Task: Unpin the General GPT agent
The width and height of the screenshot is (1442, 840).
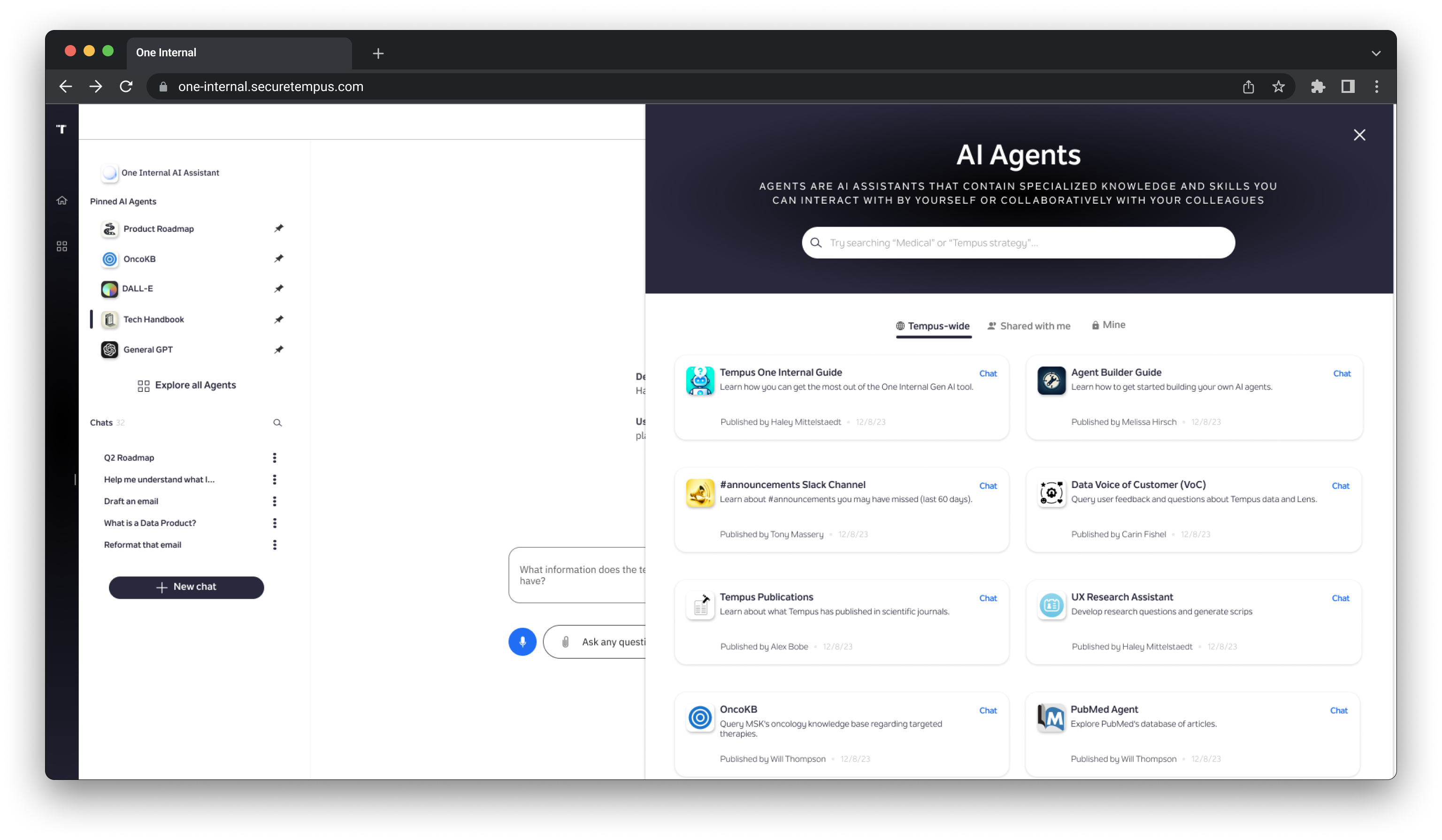Action: (x=279, y=350)
